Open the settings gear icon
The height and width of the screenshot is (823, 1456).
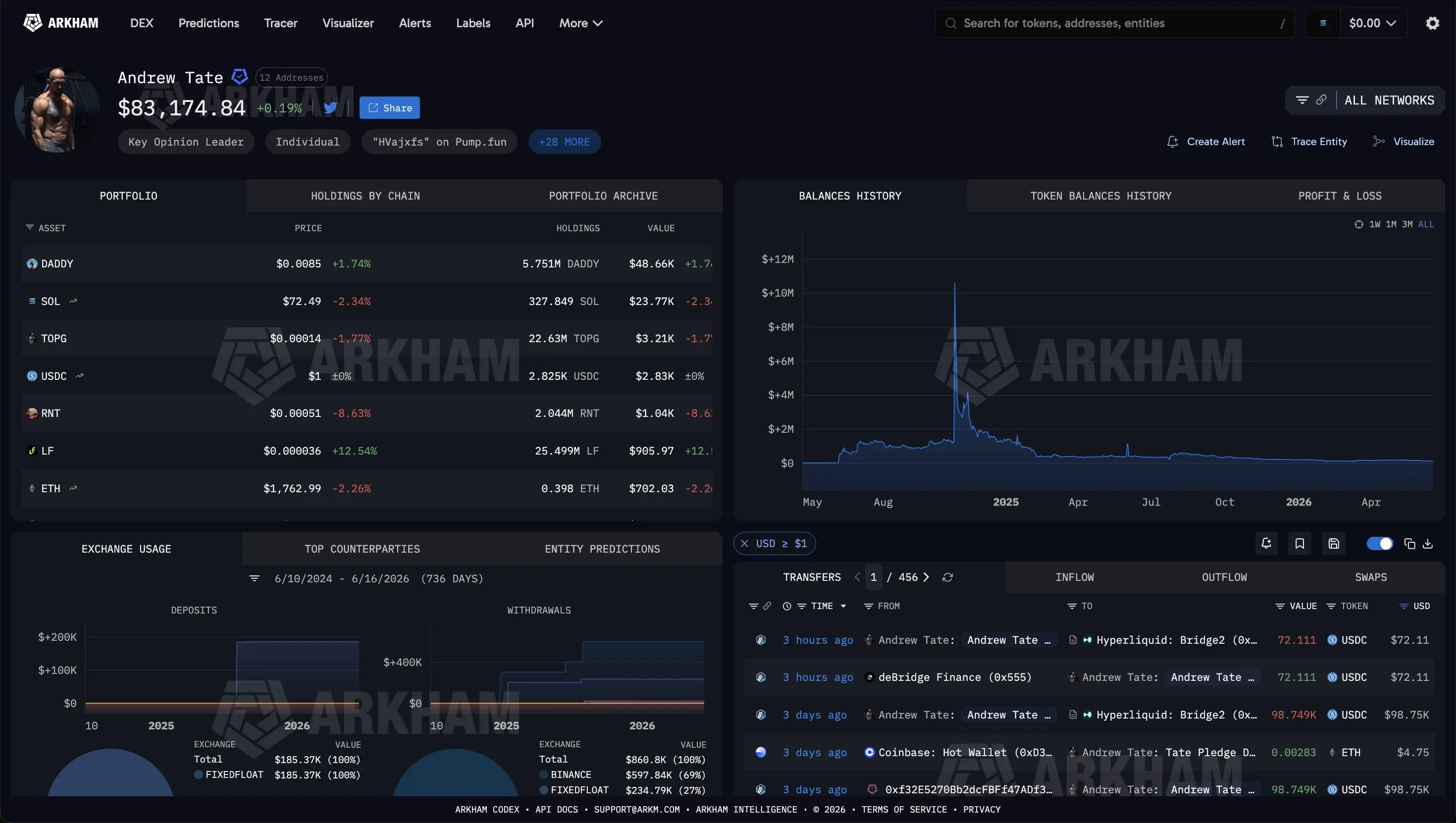[x=1432, y=23]
